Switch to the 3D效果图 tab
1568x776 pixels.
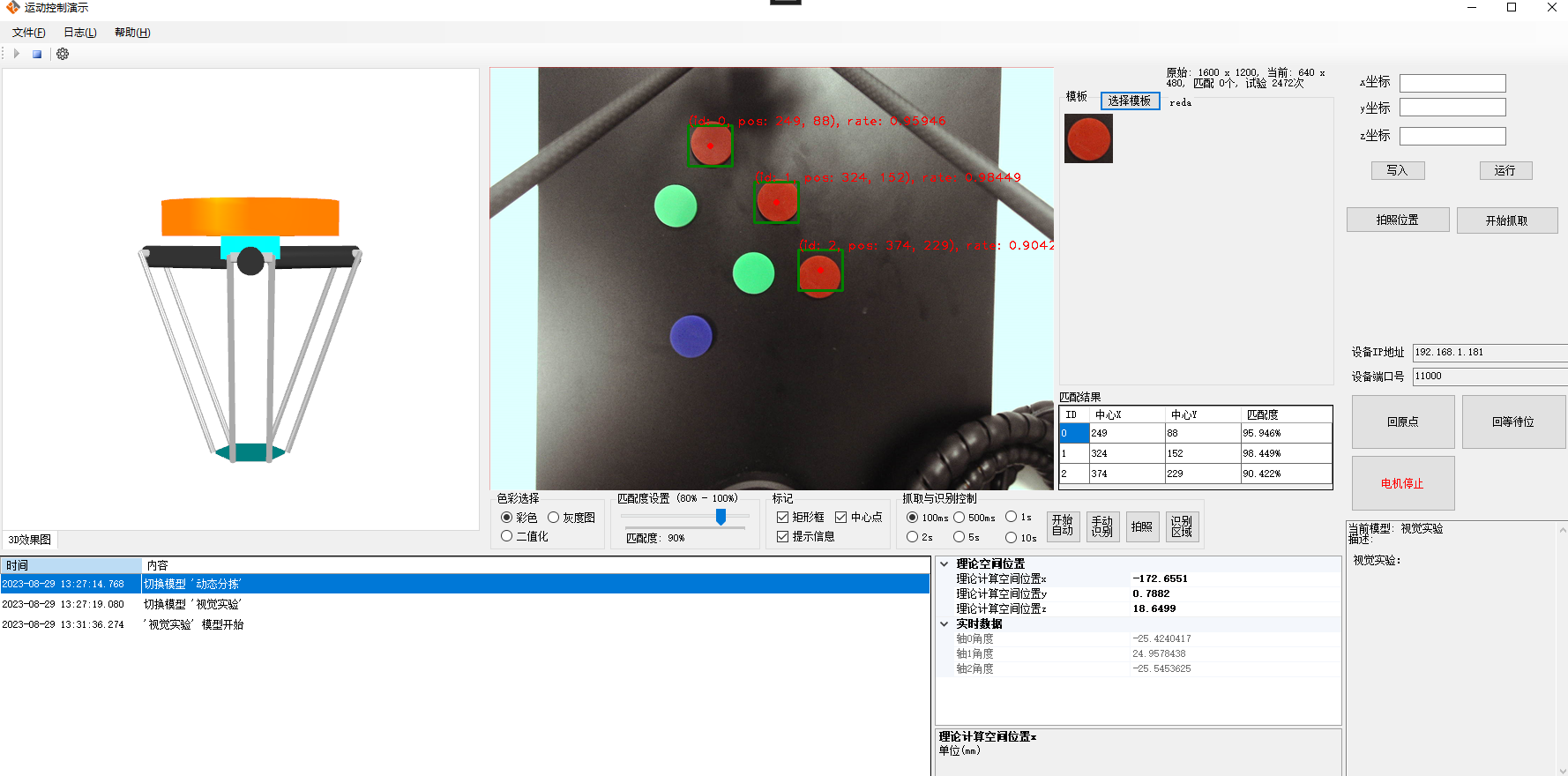pos(30,540)
